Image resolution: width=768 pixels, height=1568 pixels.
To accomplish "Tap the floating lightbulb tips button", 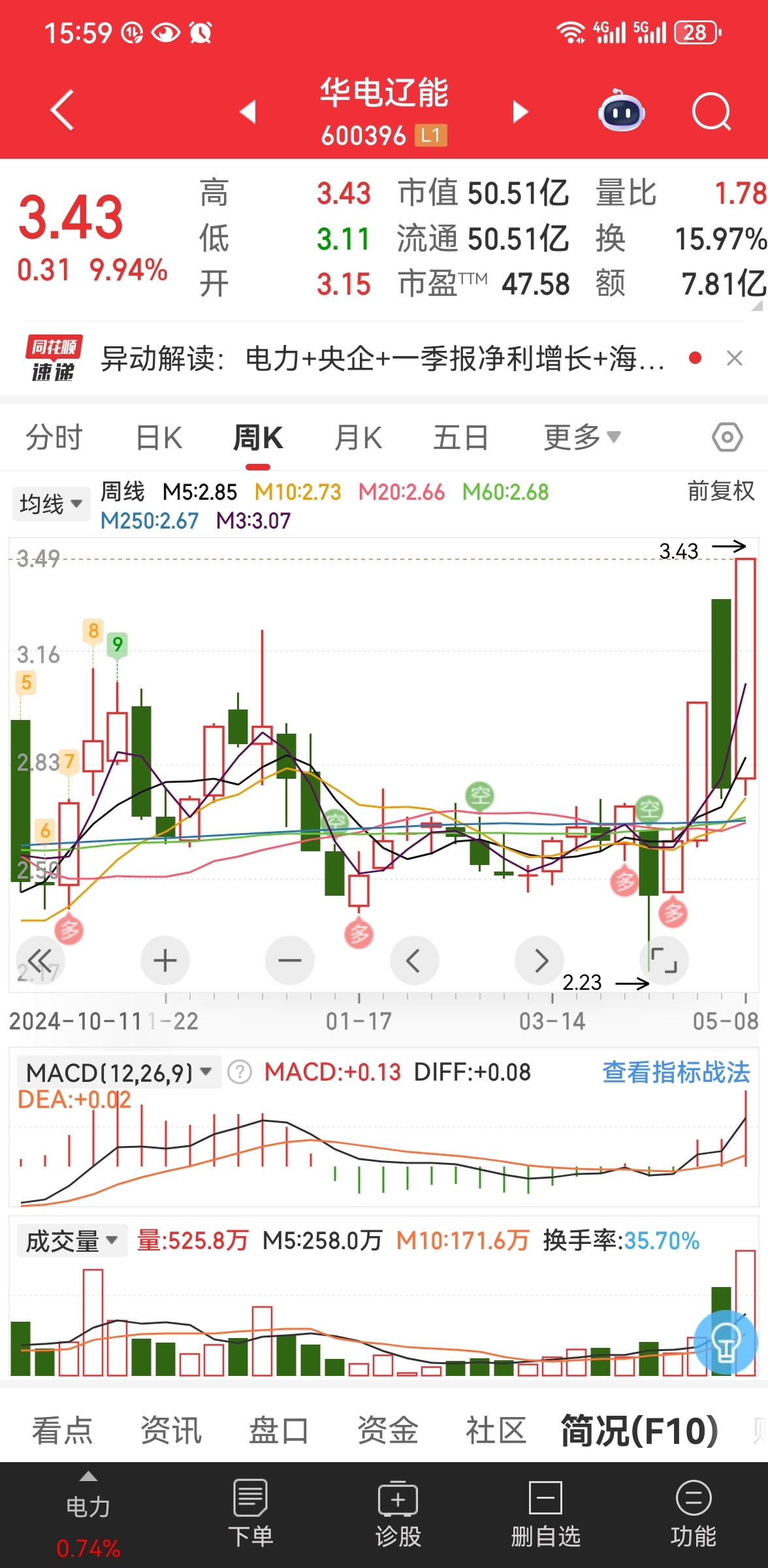I will tap(725, 1341).
